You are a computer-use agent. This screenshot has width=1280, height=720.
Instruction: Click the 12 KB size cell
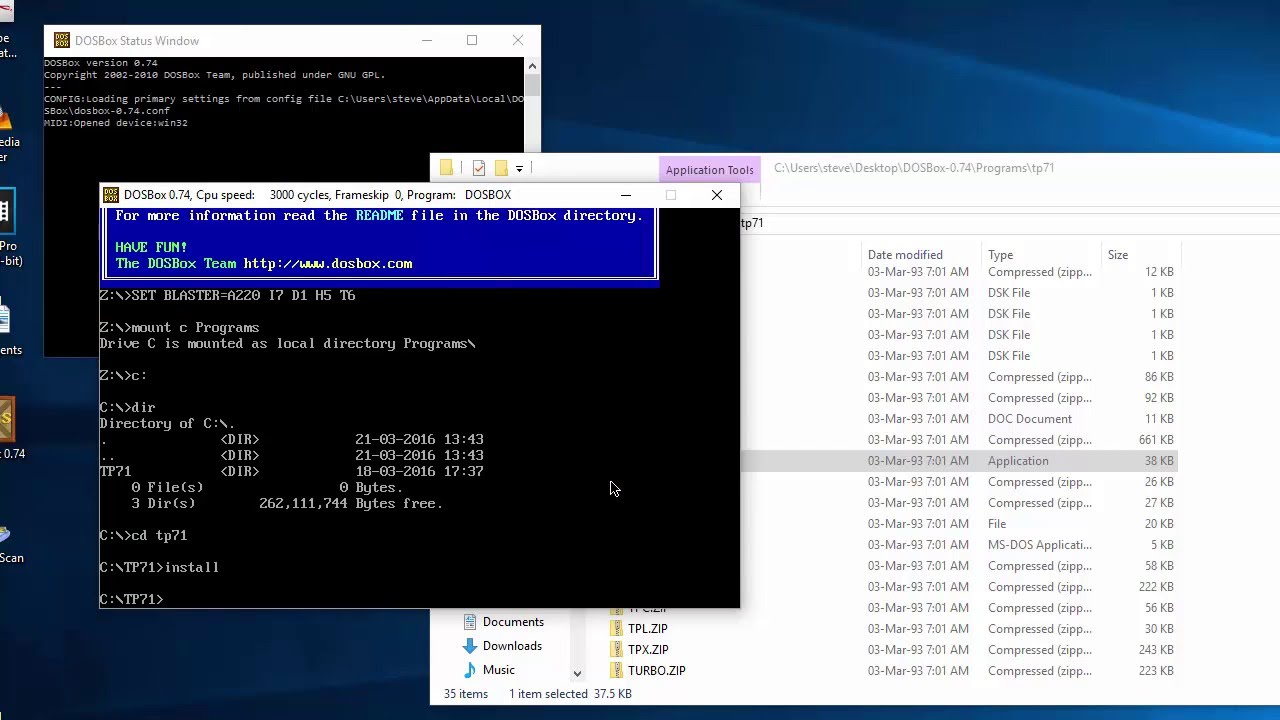pyautogui.click(x=1159, y=272)
